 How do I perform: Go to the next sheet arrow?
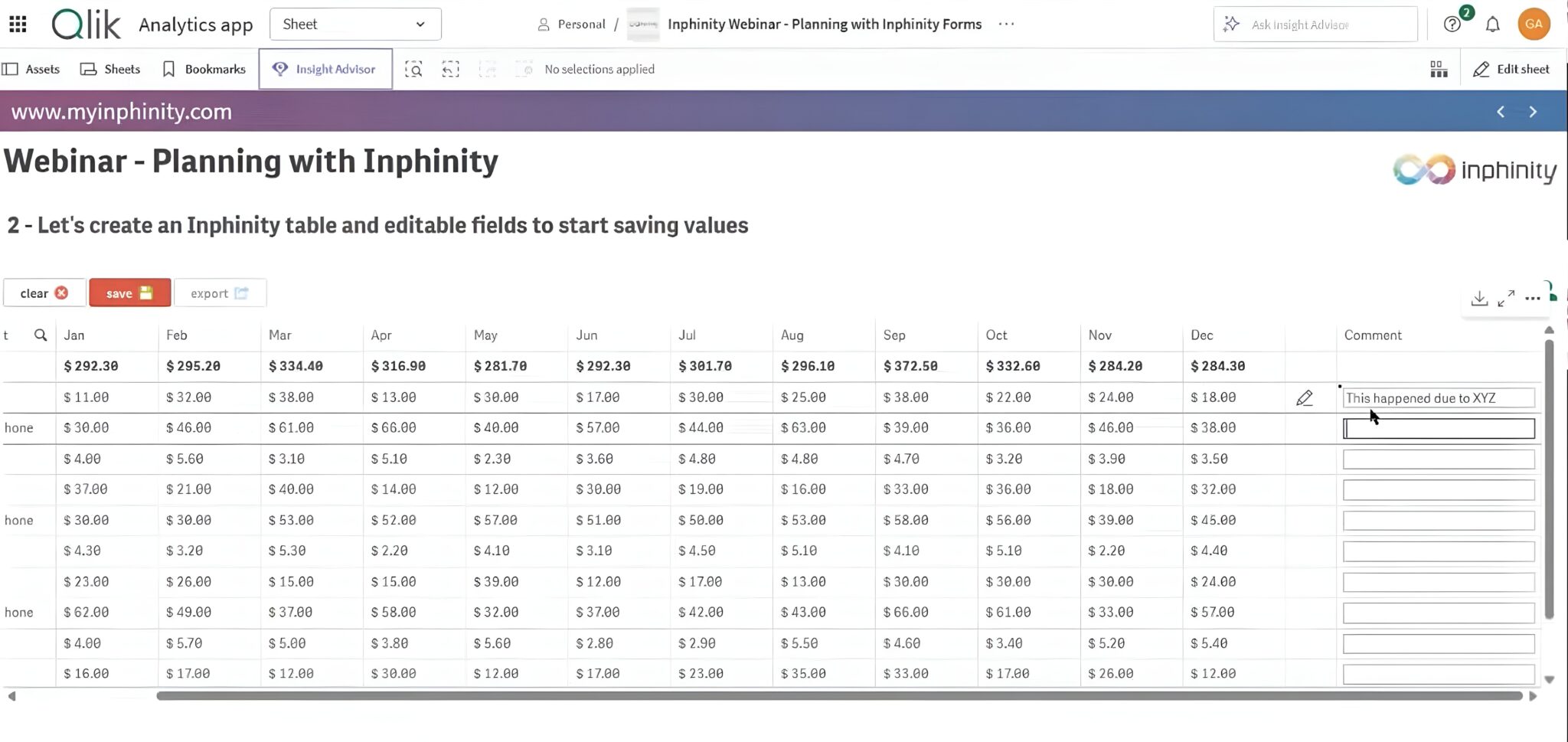[x=1533, y=112]
